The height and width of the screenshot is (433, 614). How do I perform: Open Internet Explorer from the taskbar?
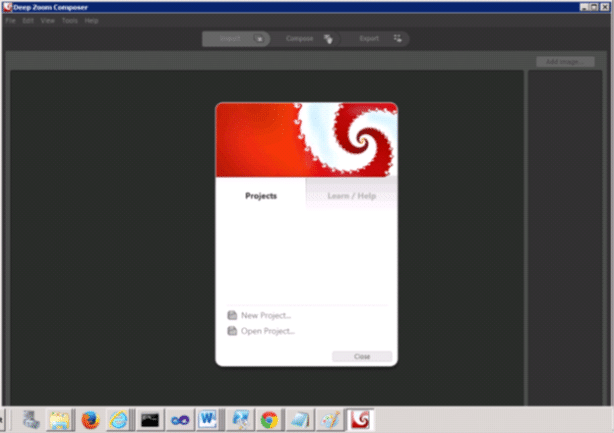(118, 420)
